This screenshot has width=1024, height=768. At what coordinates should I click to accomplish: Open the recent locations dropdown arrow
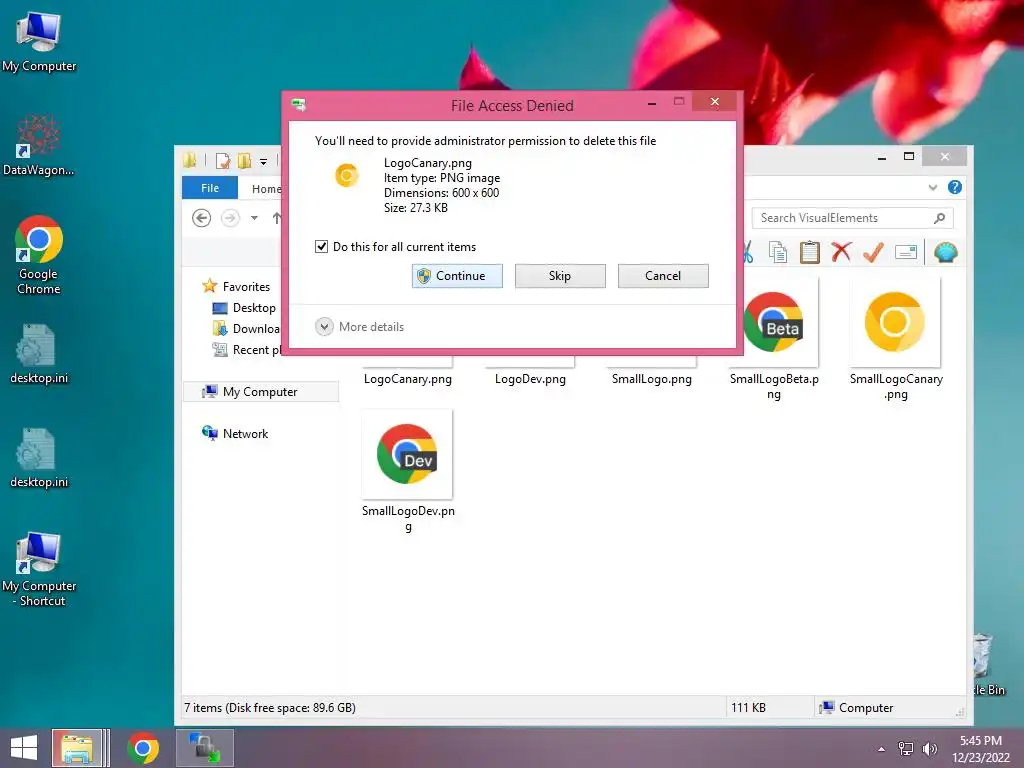click(x=254, y=218)
